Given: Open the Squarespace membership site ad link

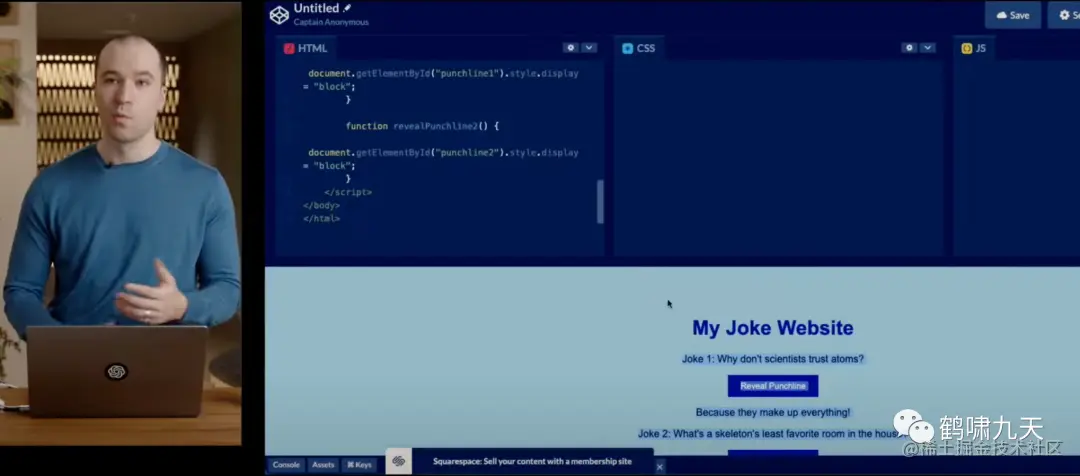Looking at the screenshot, I should (x=532, y=462).
